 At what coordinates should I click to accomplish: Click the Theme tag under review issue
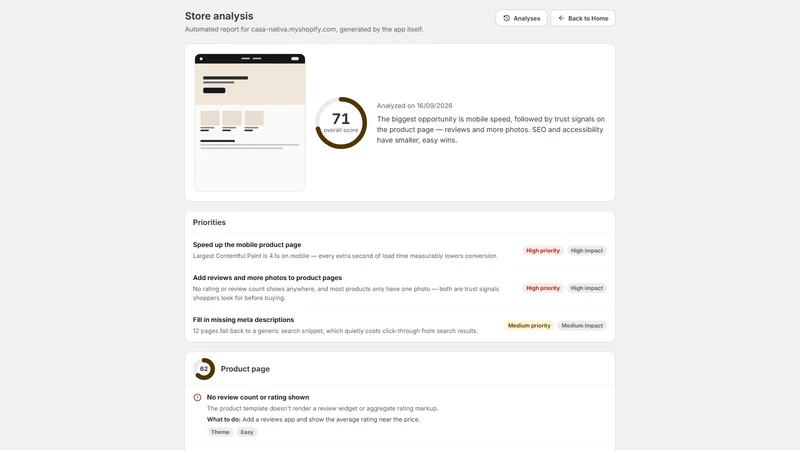220,432
